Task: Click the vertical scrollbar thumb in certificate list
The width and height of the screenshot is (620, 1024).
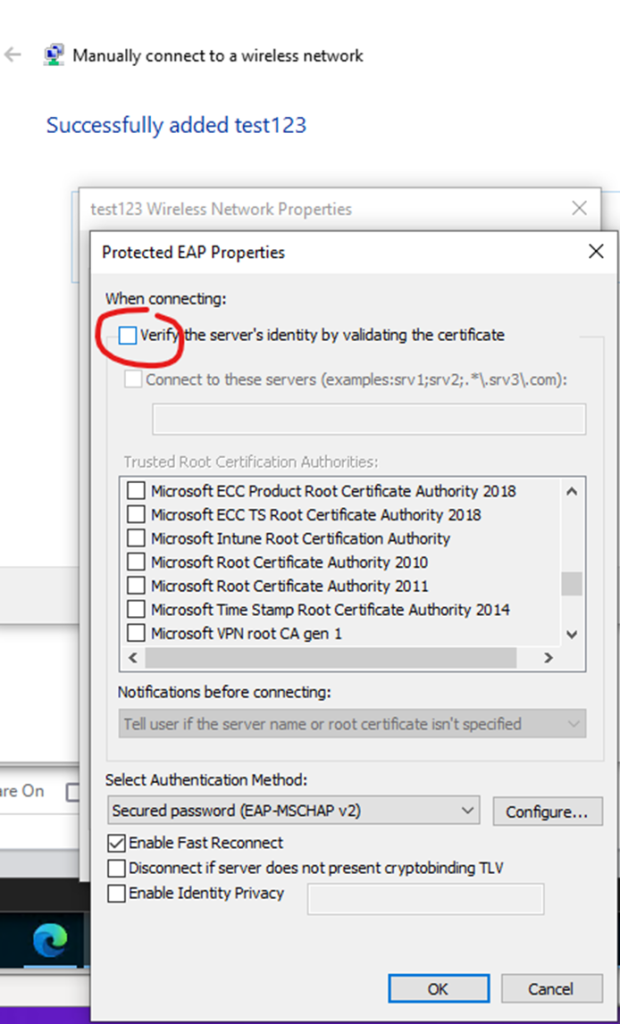Action: 572,583
